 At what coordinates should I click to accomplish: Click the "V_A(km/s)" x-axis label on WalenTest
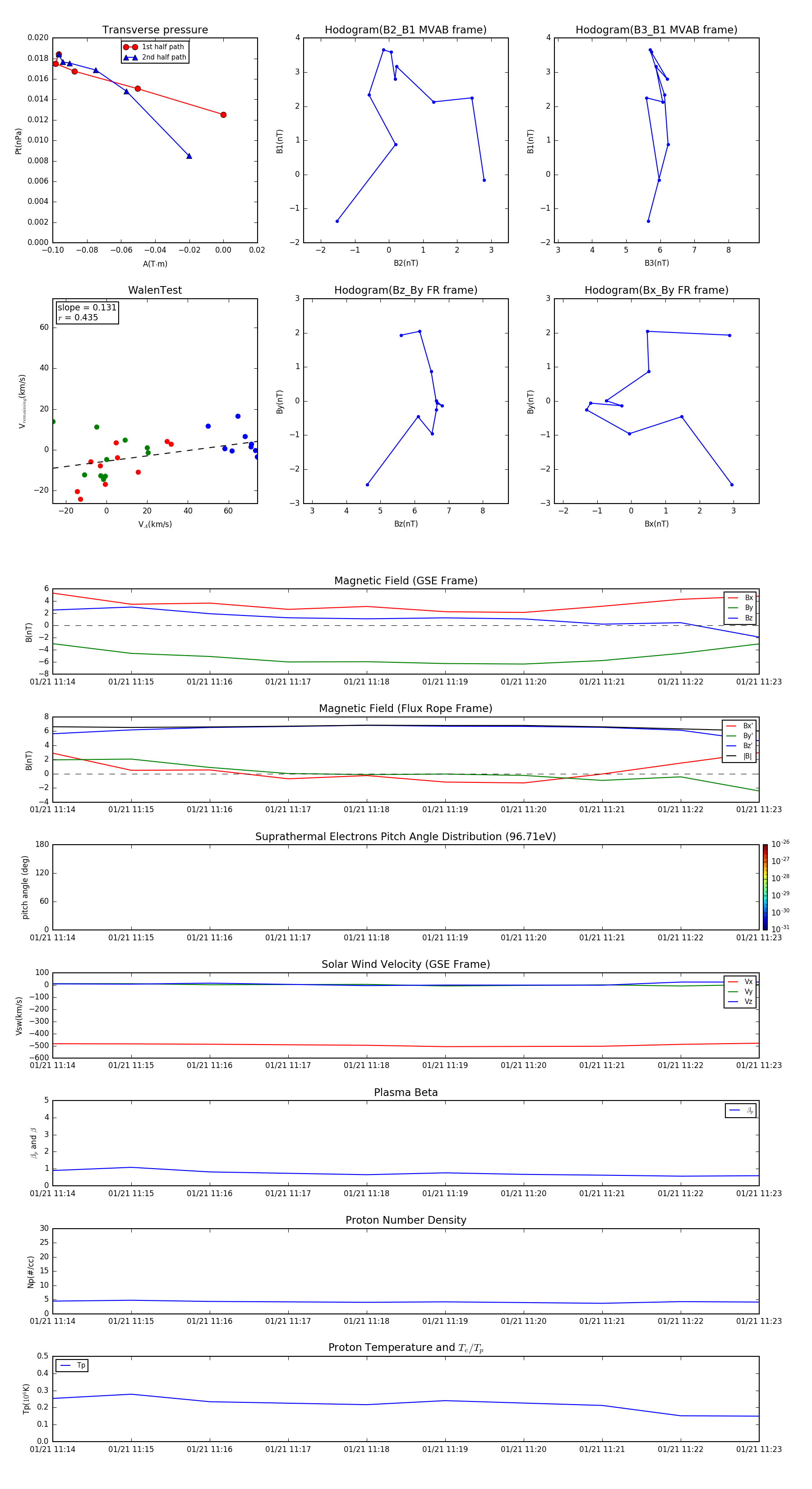click(155, 524)
